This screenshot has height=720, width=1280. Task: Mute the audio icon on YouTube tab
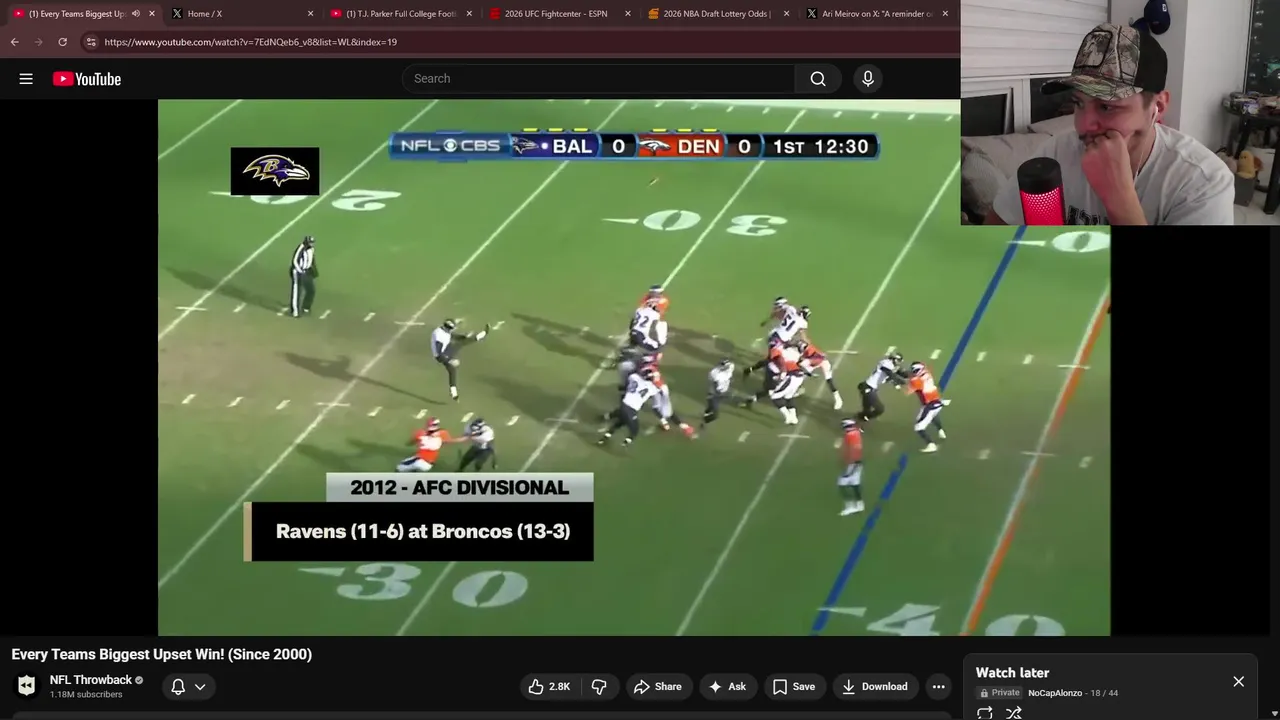tap(137, 14)
